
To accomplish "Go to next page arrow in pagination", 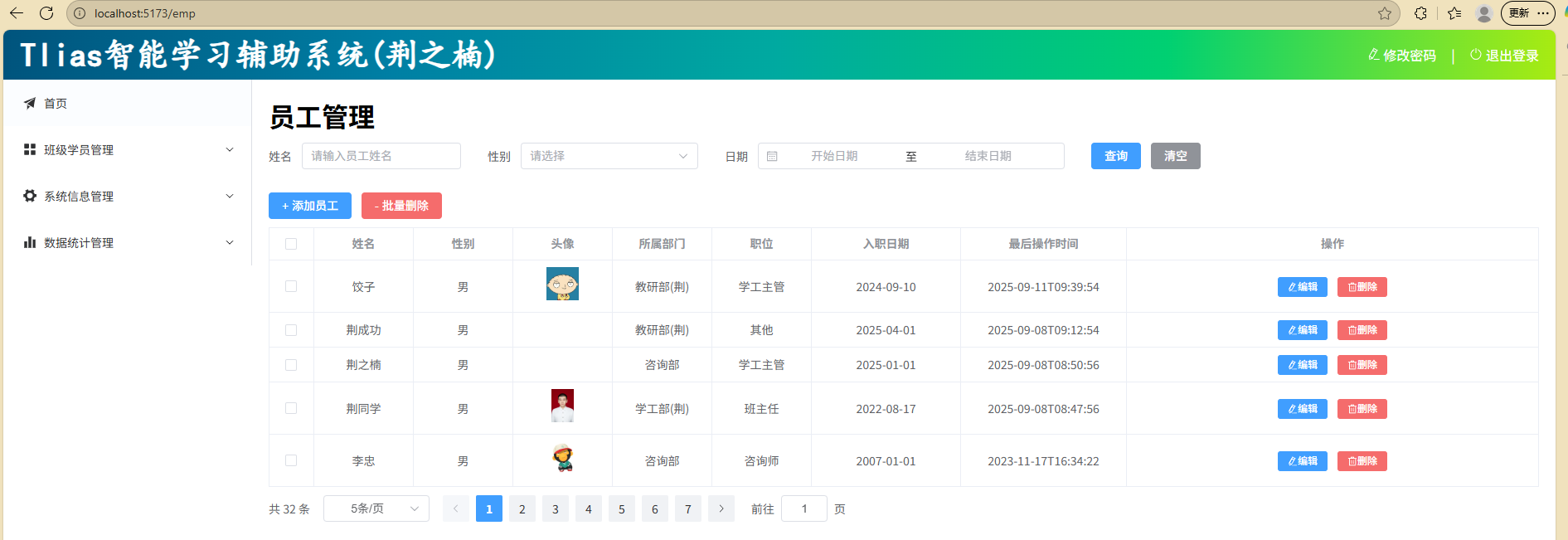I will click(721, 508).
